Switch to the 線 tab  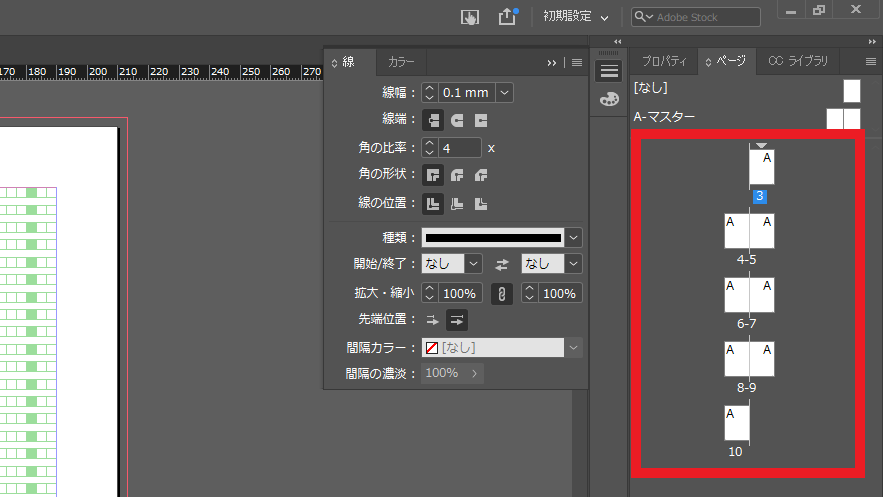coord(349,62)
